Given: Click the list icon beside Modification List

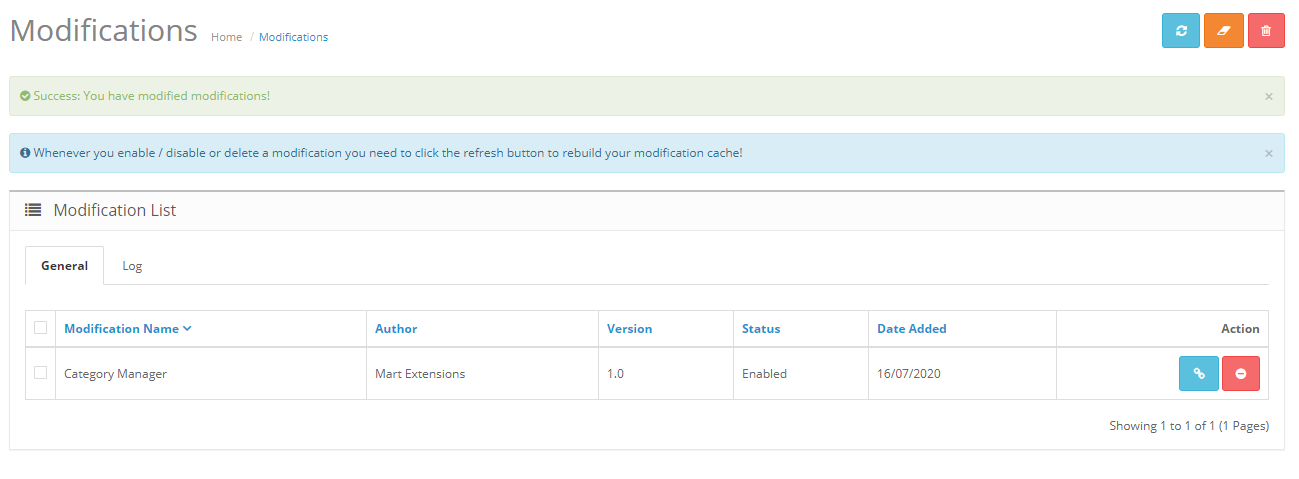Looking at the screenshot, I should point(33,211).
